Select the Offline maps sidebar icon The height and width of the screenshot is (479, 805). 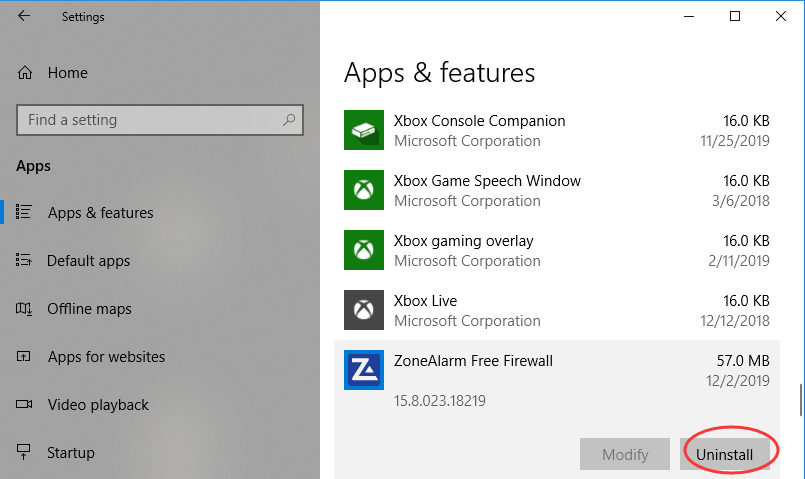coord(24,309)
